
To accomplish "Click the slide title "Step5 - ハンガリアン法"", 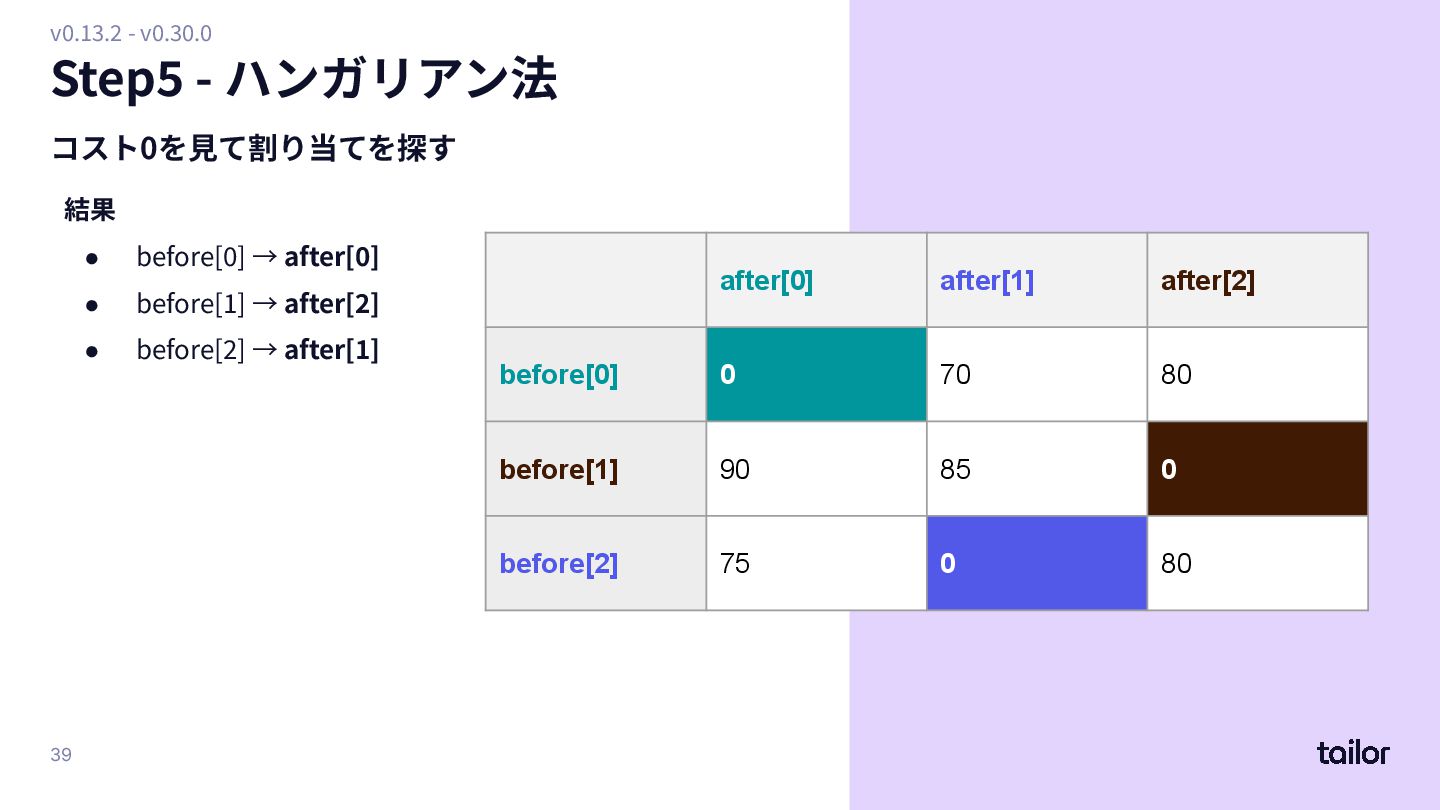I will [304, 79].
